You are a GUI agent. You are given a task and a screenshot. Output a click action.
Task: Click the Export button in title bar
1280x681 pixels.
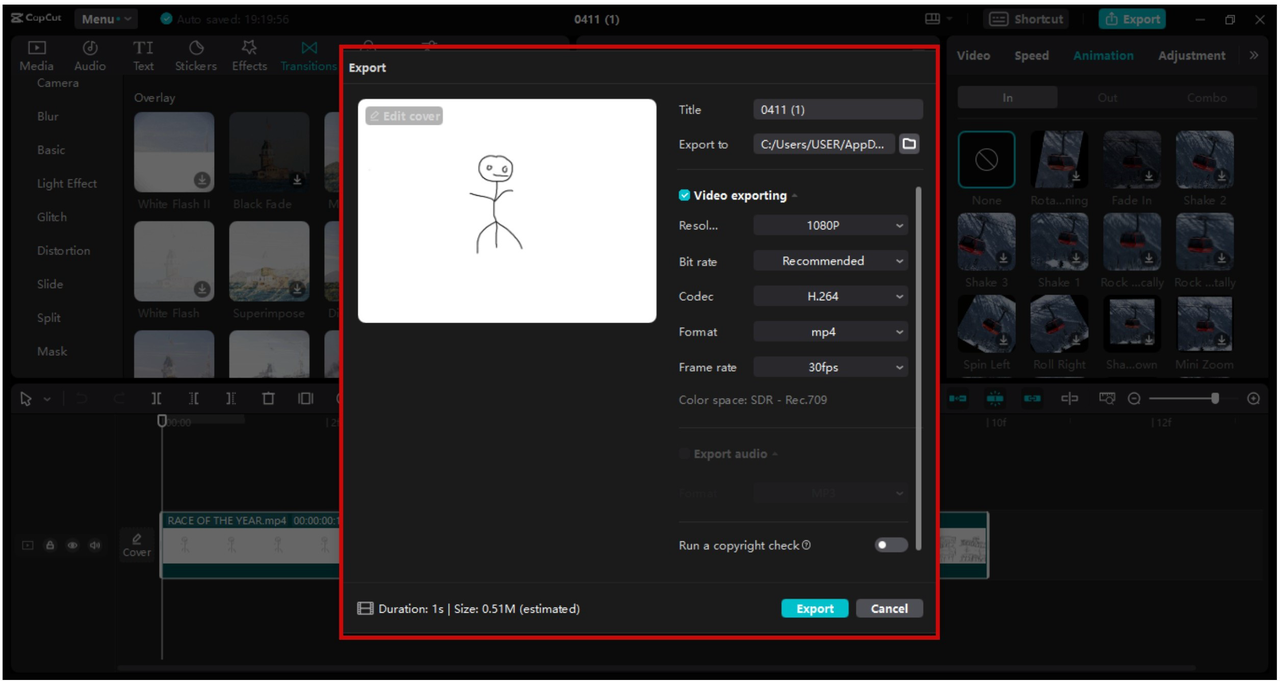tap(1133, 19)
